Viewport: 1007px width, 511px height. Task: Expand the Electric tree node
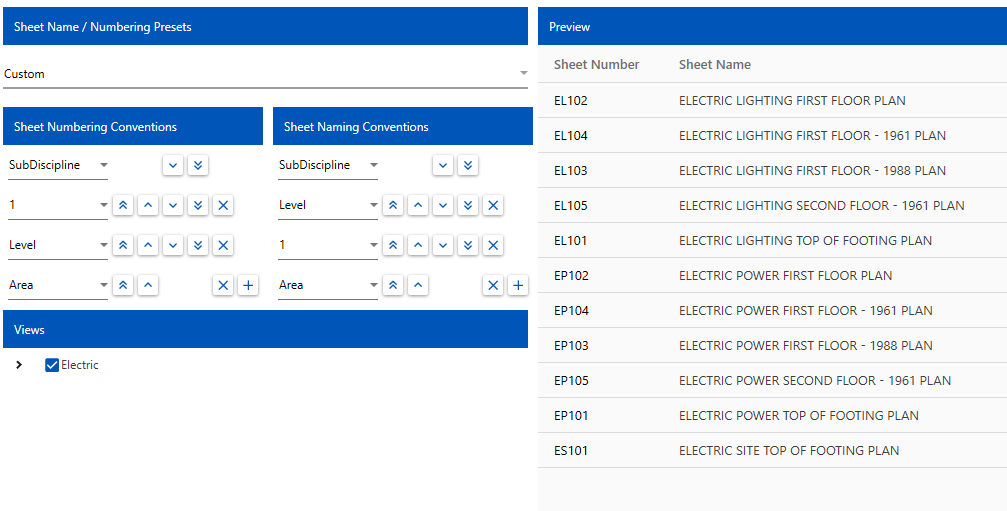click(19, 365)
